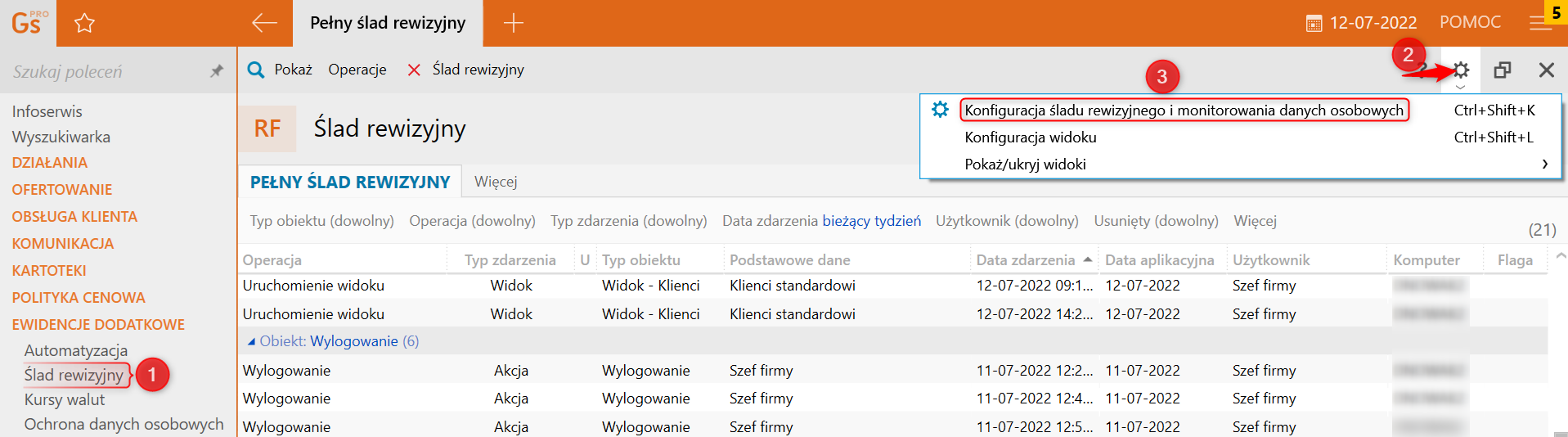1568x437 pixels.
Task: Open Kursy walut in sidebar
Action: coord(65,399)
